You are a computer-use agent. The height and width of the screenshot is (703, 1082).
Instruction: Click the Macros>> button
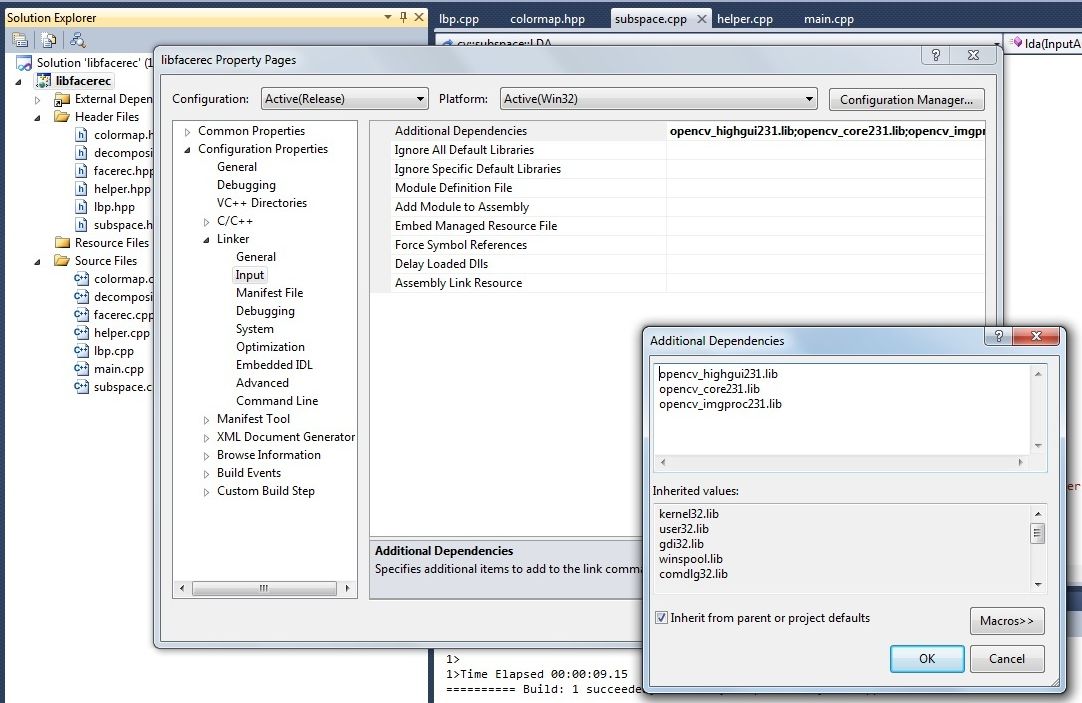click(1007, 620)
